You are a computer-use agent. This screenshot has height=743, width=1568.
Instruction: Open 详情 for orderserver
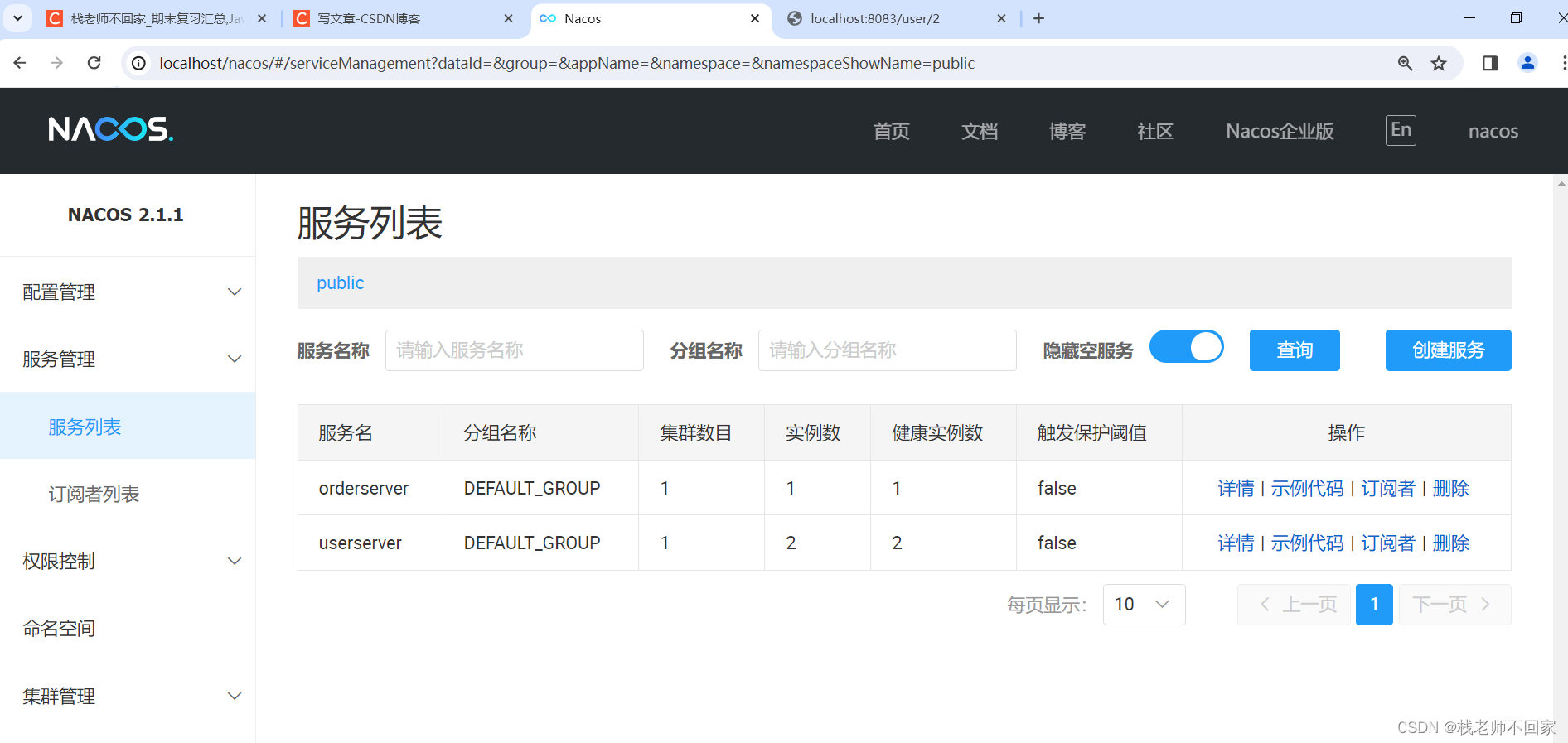[1236, 488]
